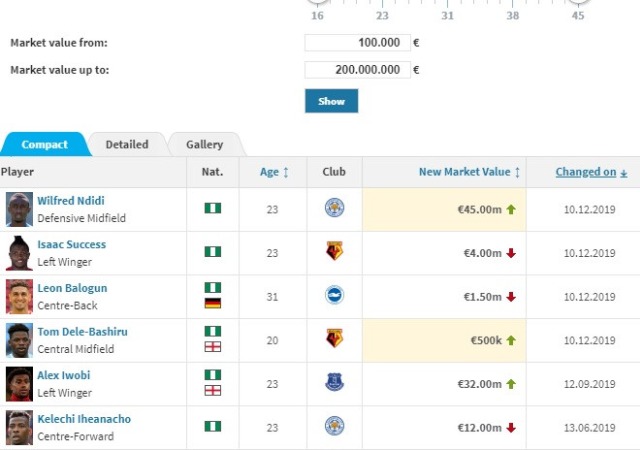Sort by Changed on column
Viewport: 640px width, 450px height.
click(x=591, y=172)
